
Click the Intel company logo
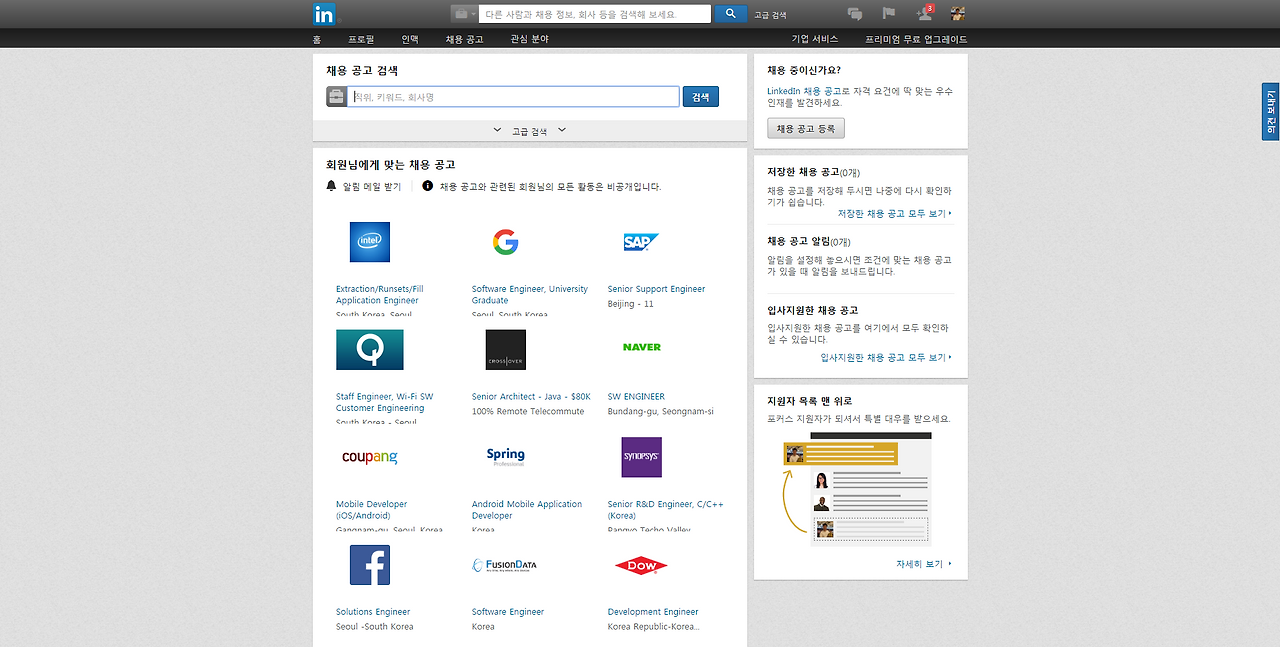coord(369,241)
